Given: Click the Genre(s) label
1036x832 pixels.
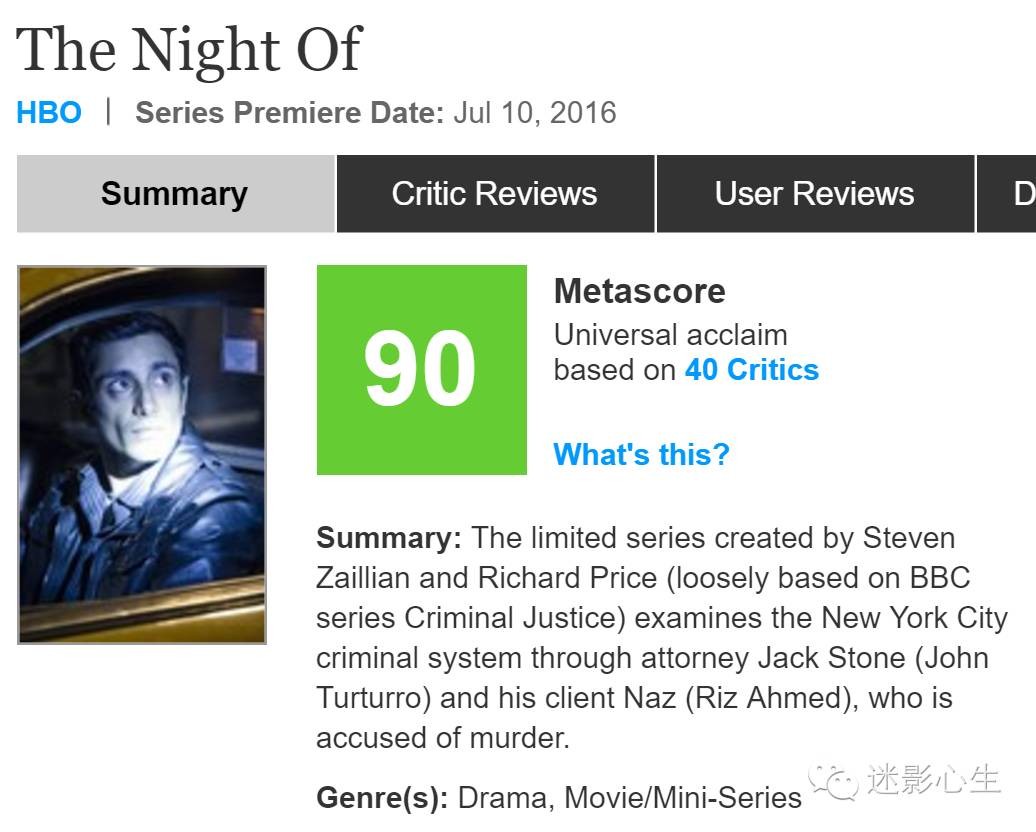Looking at the screenshot, I should [x=382, y=798].
